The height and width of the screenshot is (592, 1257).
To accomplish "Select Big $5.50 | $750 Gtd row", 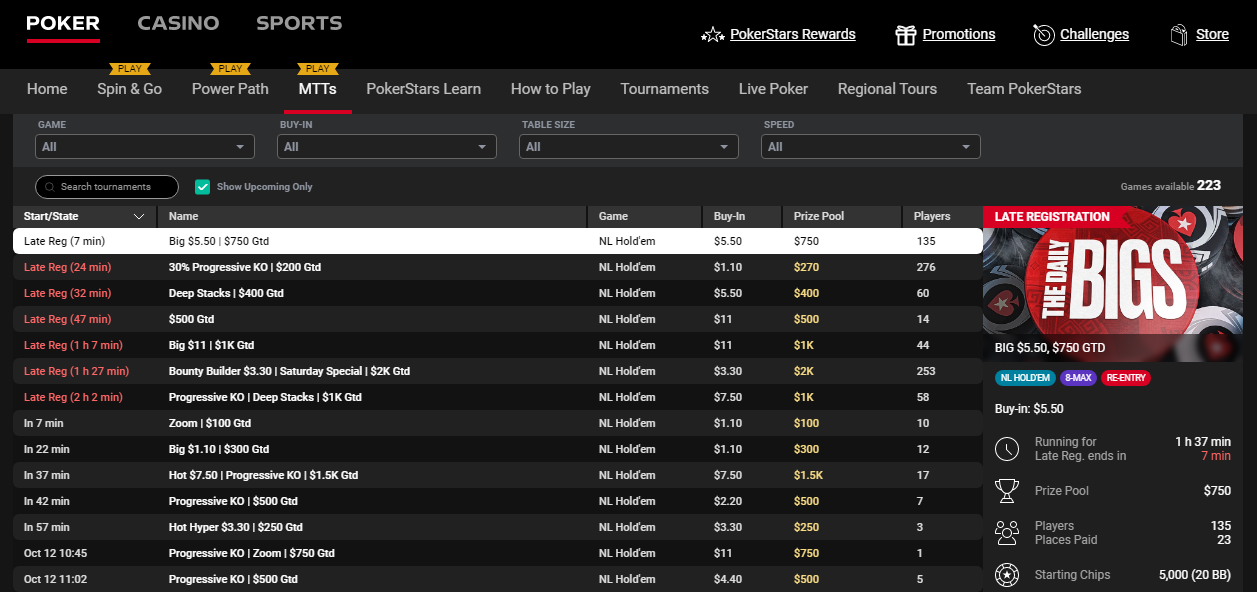I will coord(497,241).
